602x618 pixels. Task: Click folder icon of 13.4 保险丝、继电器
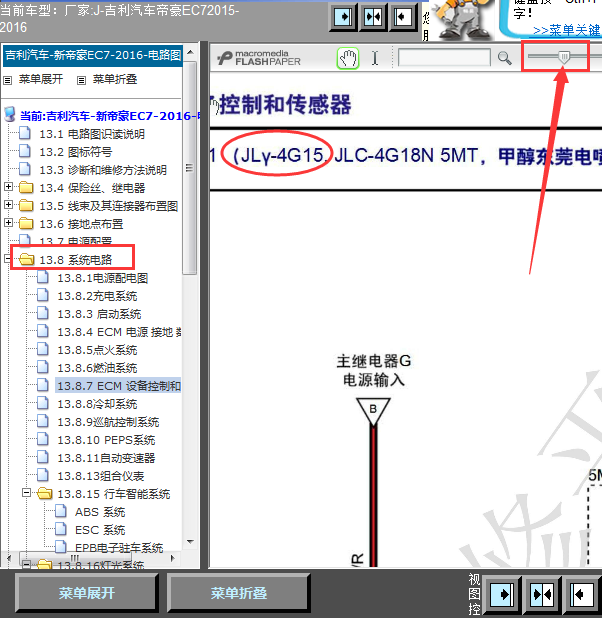click(x=26, y=187)
